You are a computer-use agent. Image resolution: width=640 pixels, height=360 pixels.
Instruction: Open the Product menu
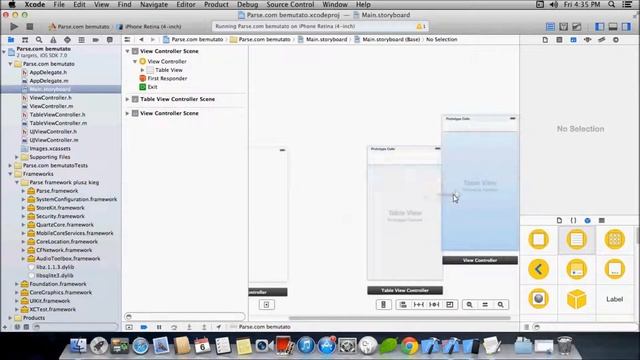click(216, 4)
